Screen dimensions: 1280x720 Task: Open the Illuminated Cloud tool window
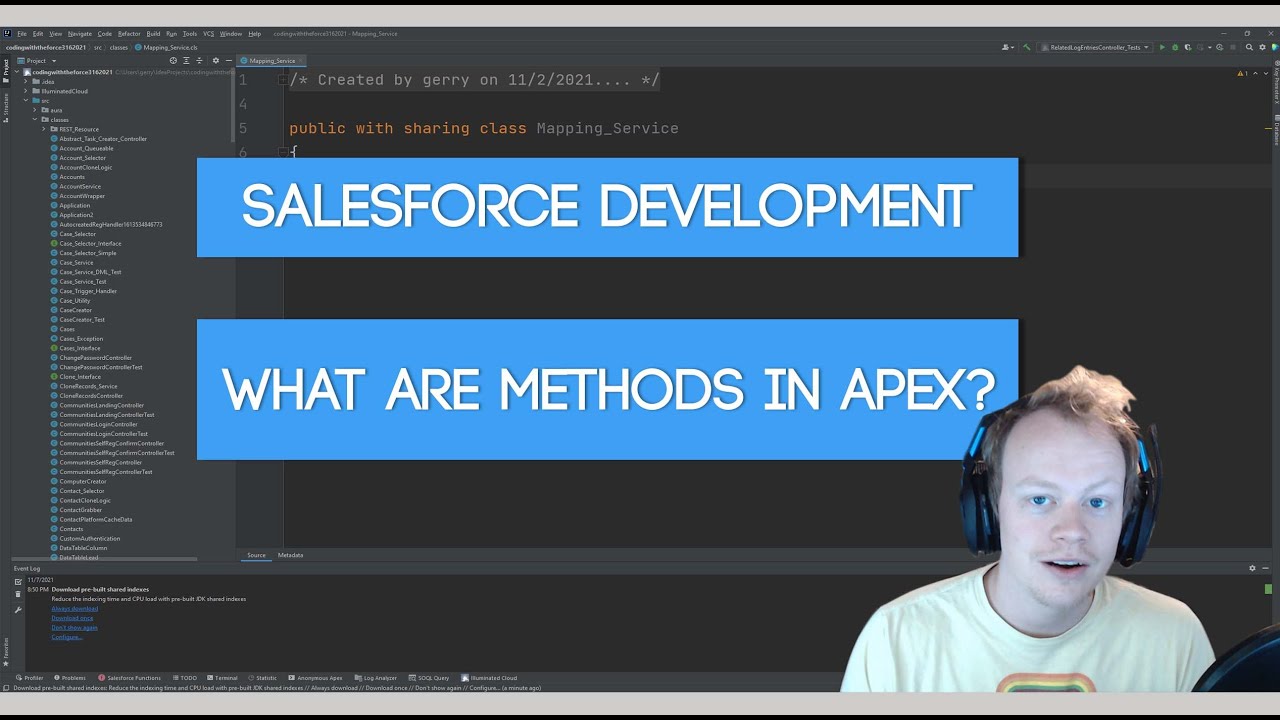[489, 678]
